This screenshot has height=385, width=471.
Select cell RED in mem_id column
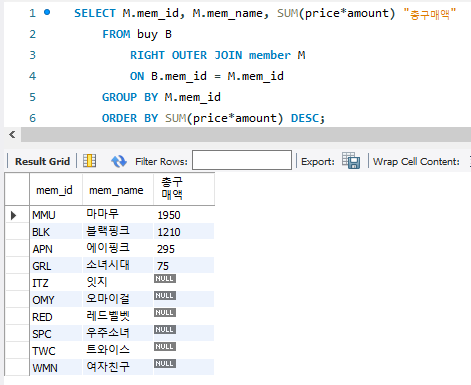(56, 317)
